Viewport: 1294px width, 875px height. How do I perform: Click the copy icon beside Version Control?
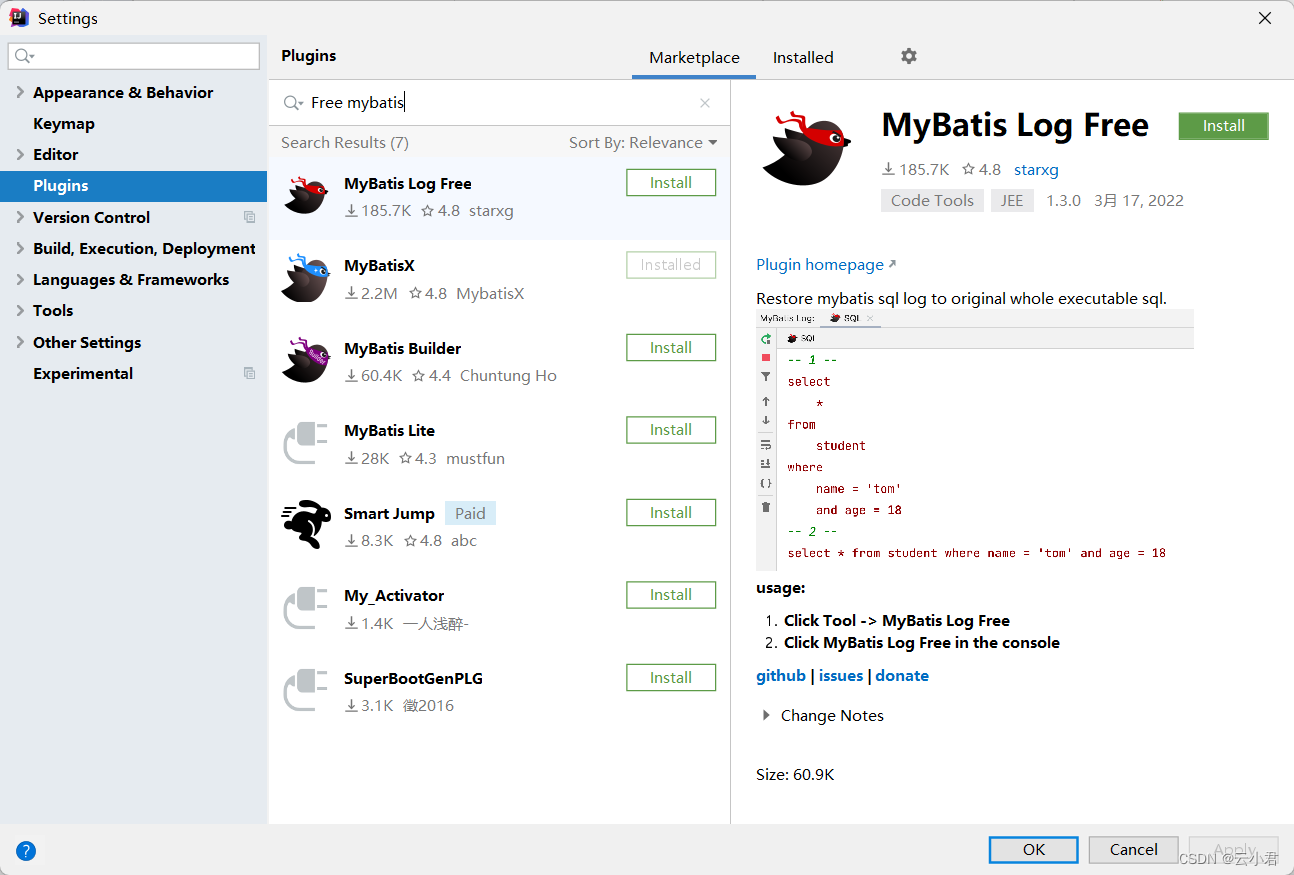click(x=250, y=217)
